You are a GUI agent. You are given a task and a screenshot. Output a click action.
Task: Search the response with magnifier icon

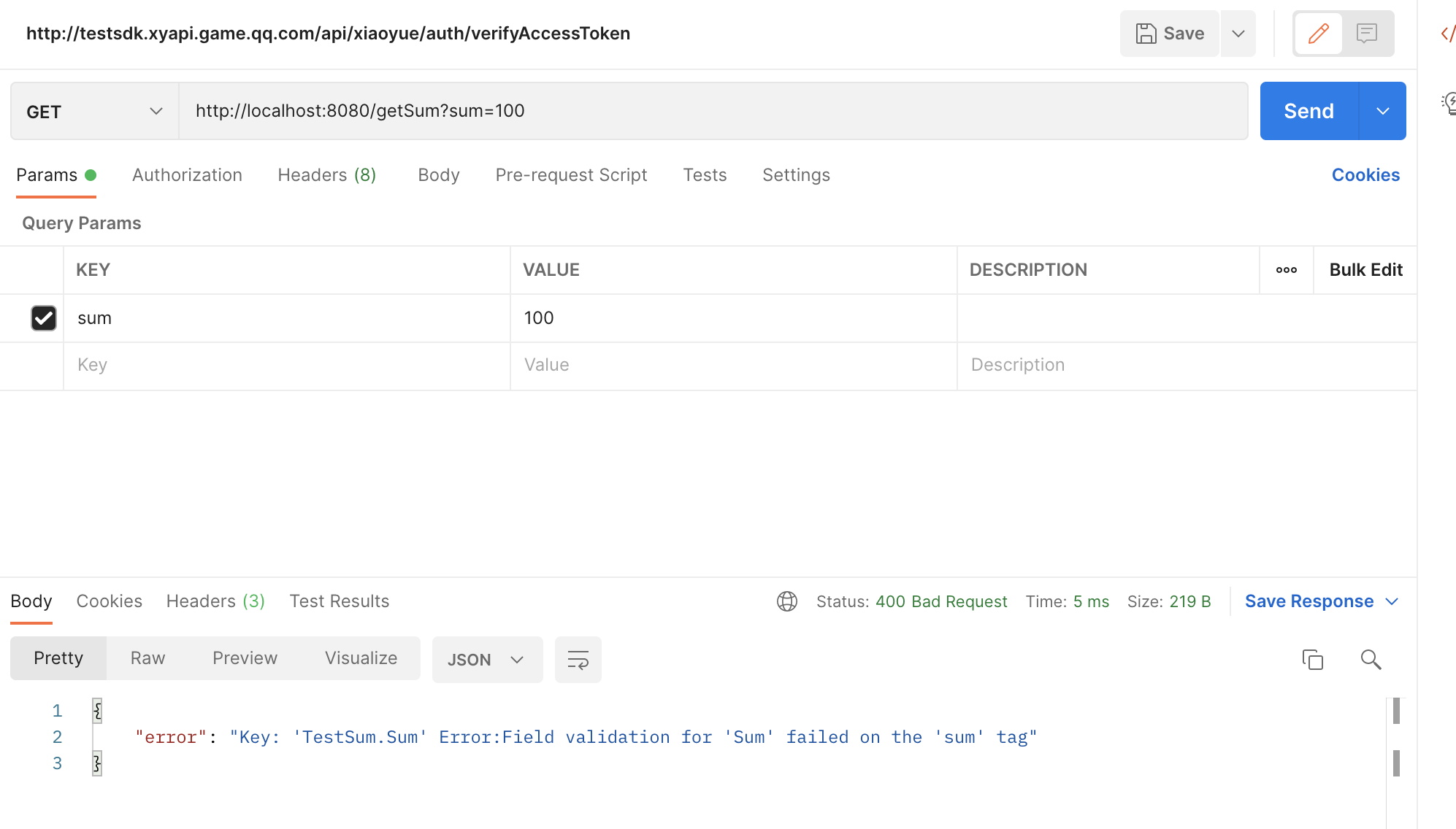pyautogui.click(x=1371, y=660)
